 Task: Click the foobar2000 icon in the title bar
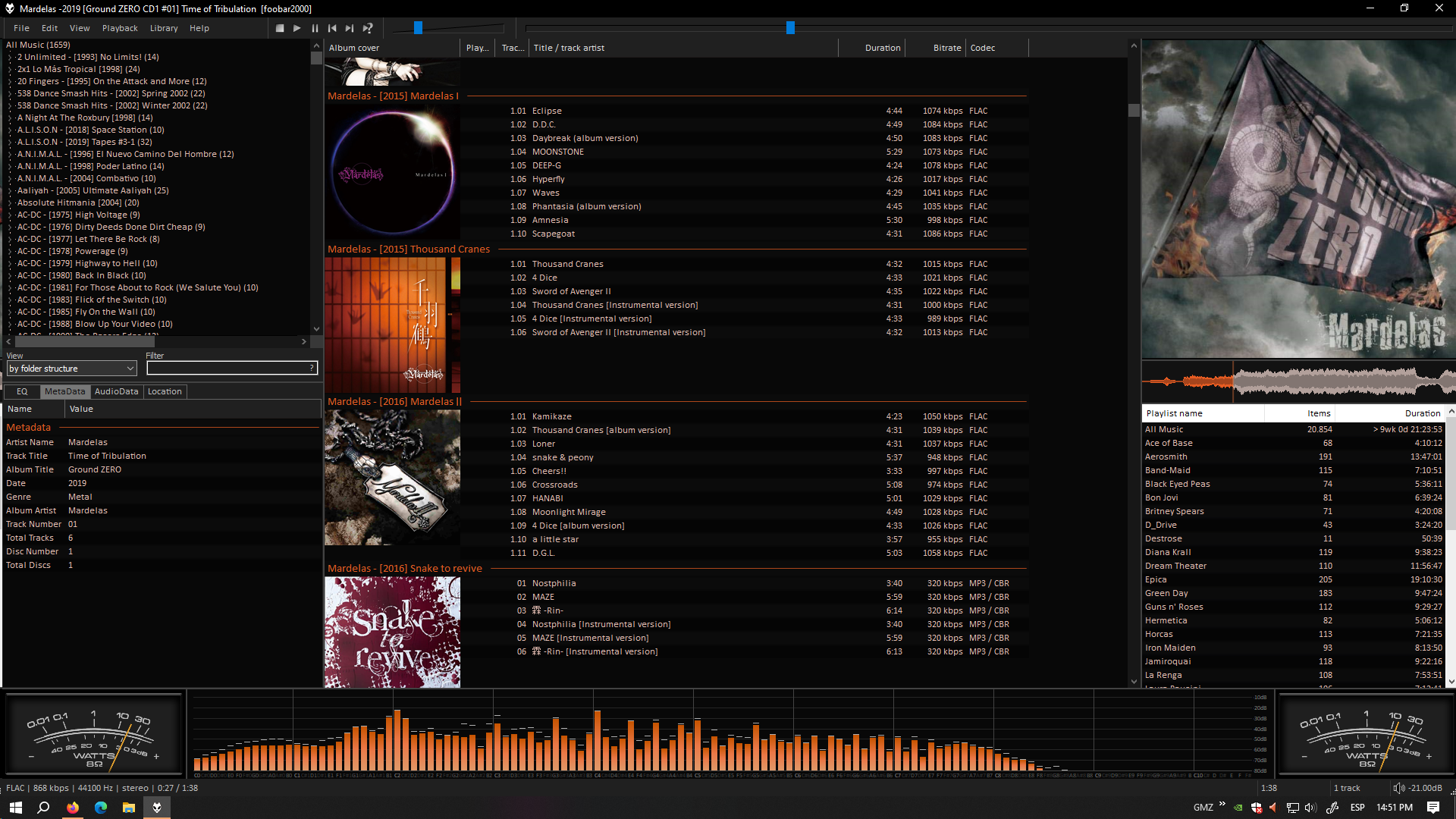(x=10, y=8)
